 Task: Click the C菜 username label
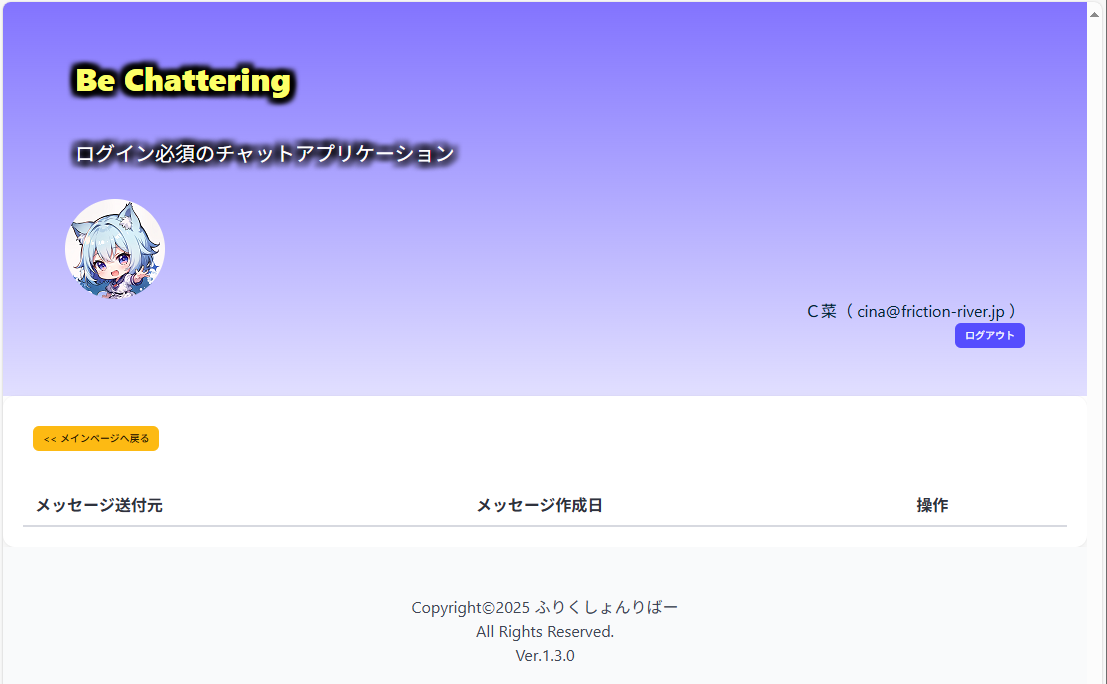(822, 311)
